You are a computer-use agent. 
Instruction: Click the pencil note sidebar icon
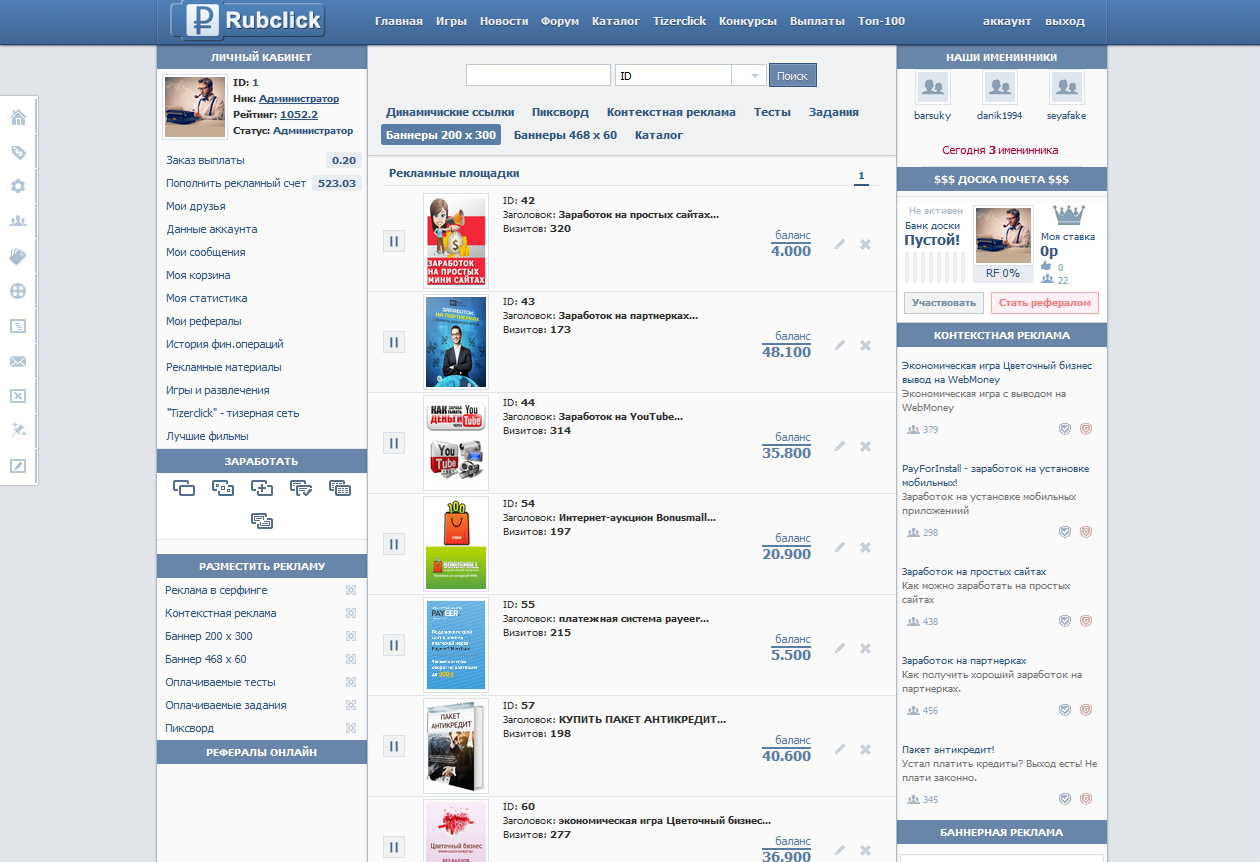coord(17,465)
